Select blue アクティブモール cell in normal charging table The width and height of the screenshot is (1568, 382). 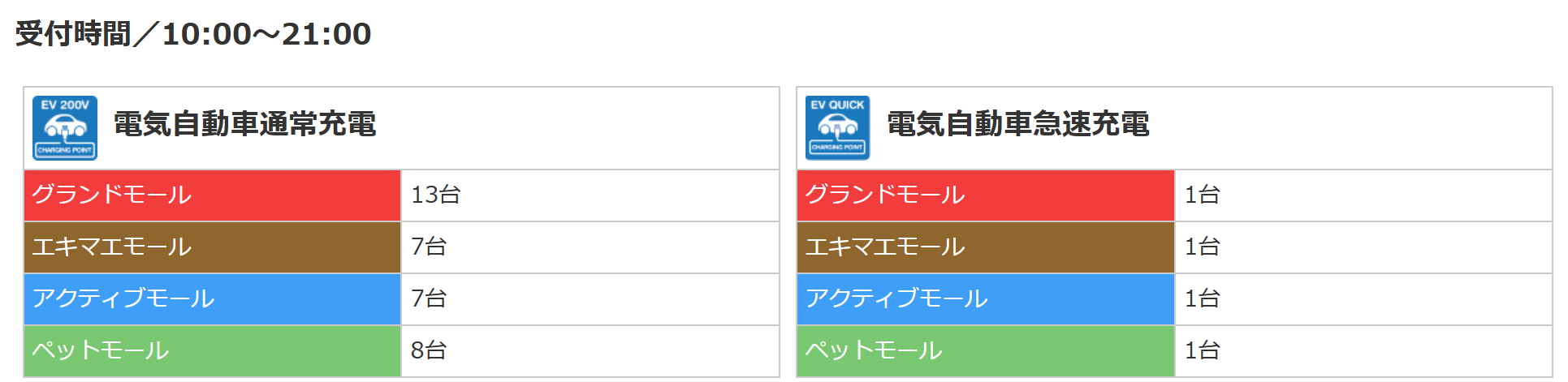(212, 299)
